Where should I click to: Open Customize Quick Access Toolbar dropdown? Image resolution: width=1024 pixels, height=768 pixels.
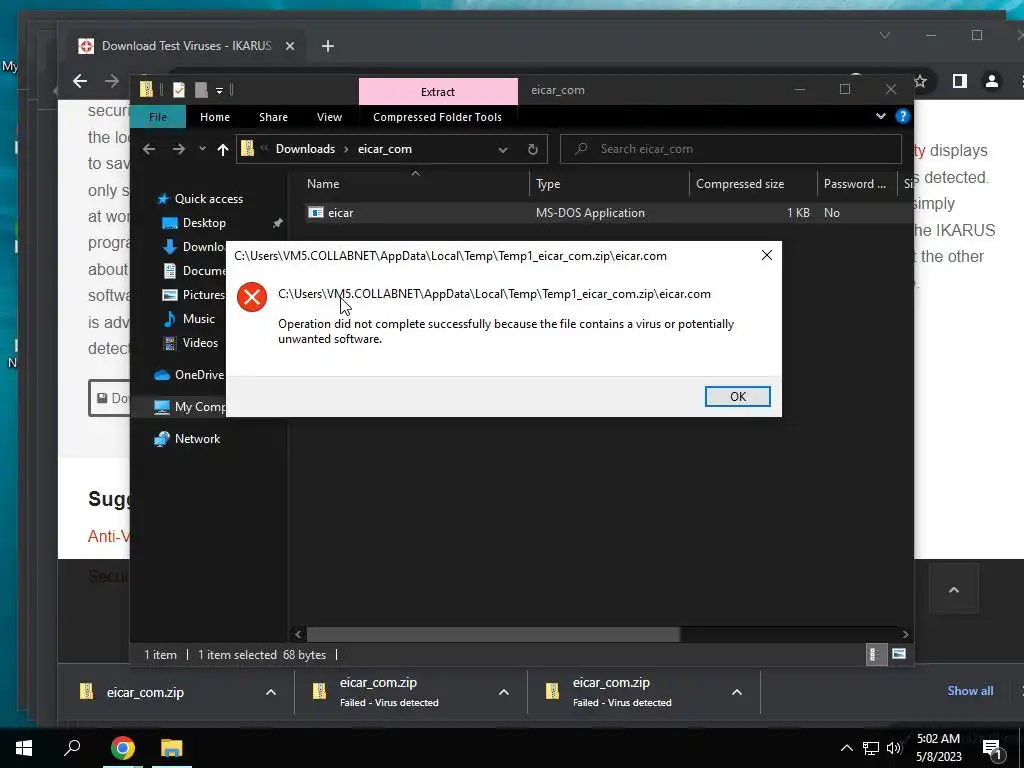click(x=219, y=91)
